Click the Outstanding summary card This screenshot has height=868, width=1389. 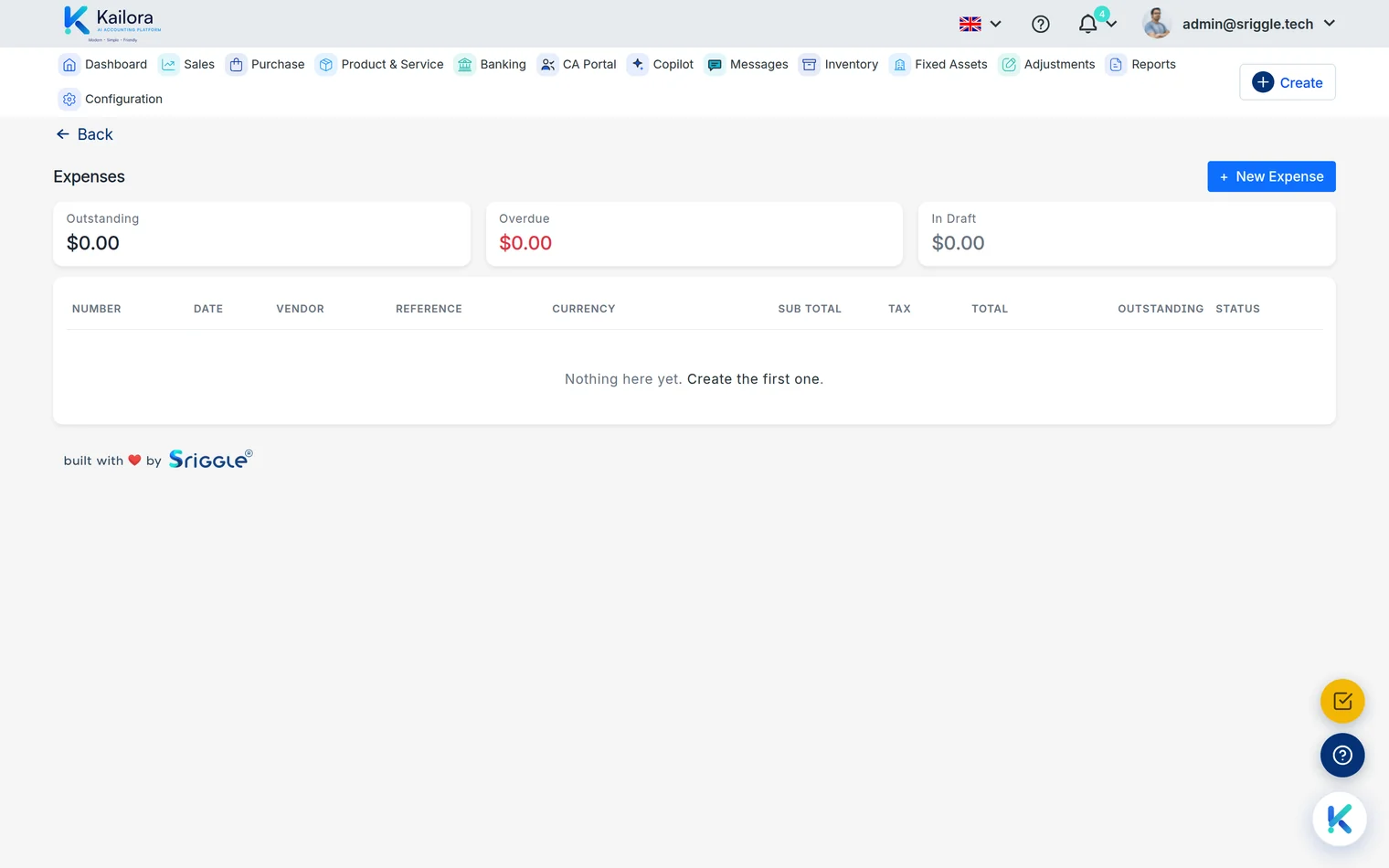point(261,234)
